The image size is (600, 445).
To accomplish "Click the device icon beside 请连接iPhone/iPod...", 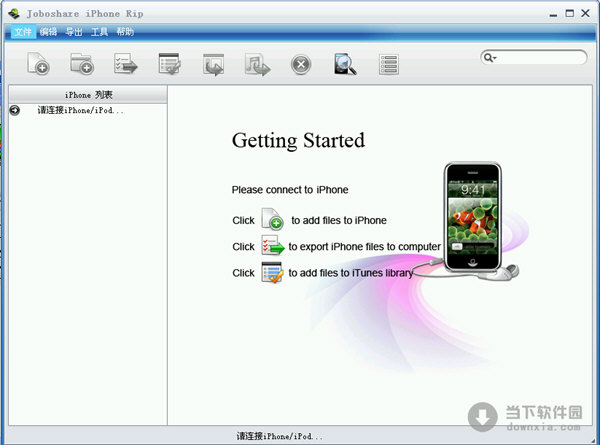I will pyautogui.click(x=15, y=110).
